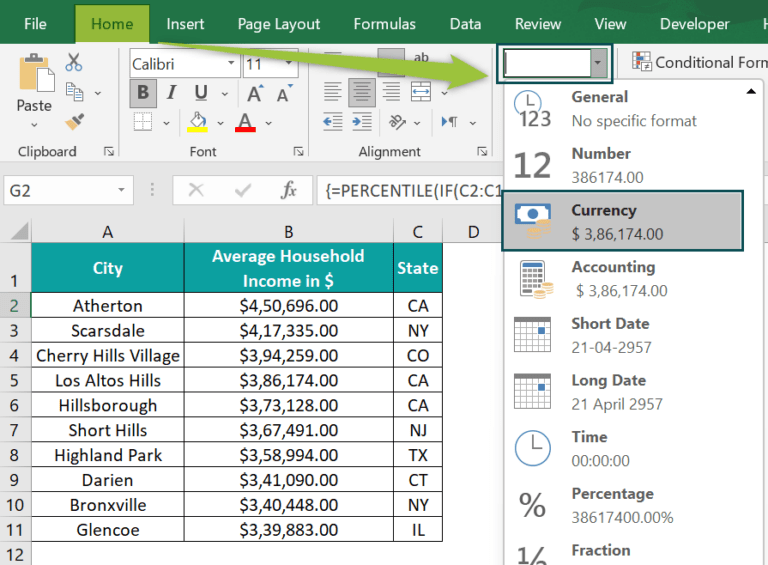Open Alignment dialog launcher
Viewport: 768px width, 565px height.
(x=482, y=152)
